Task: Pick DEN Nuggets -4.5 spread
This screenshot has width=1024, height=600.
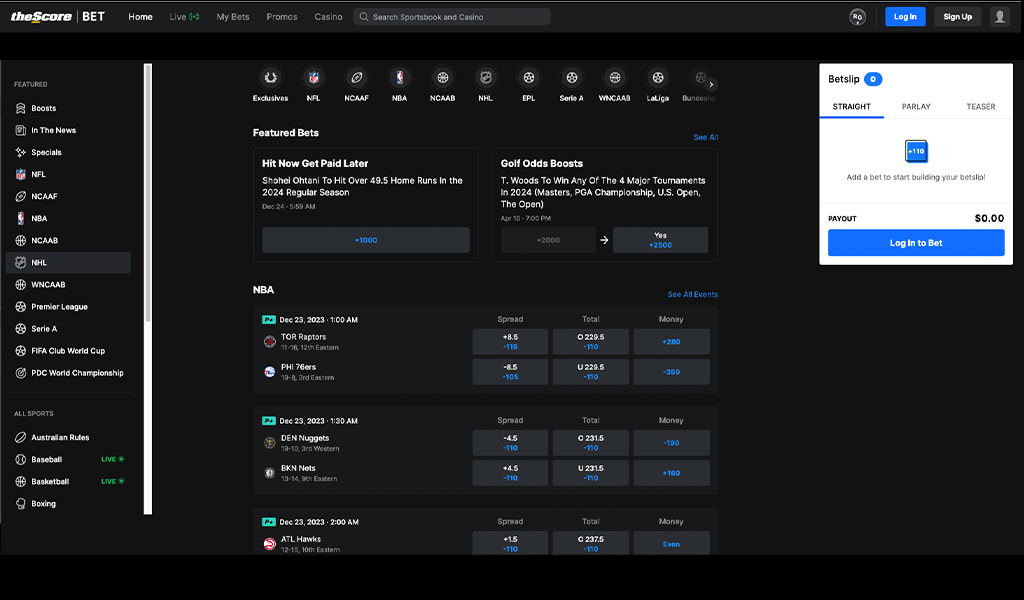Action: (x=510, y=443)
